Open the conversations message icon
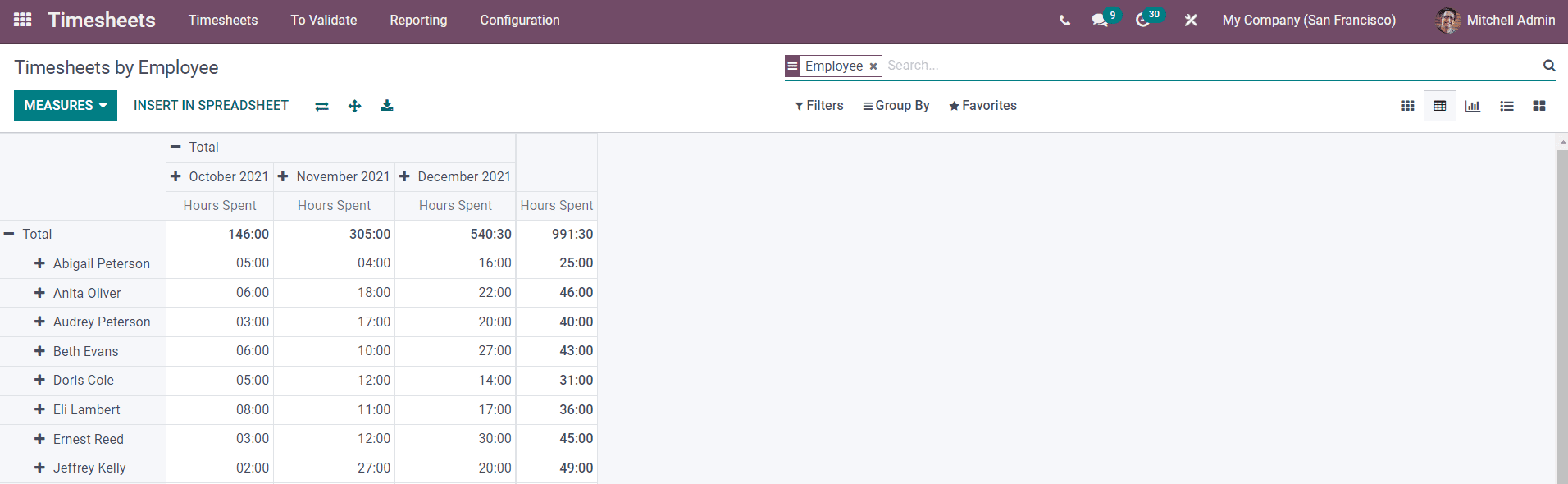1568x484 pixels. tap(1100, 21)
